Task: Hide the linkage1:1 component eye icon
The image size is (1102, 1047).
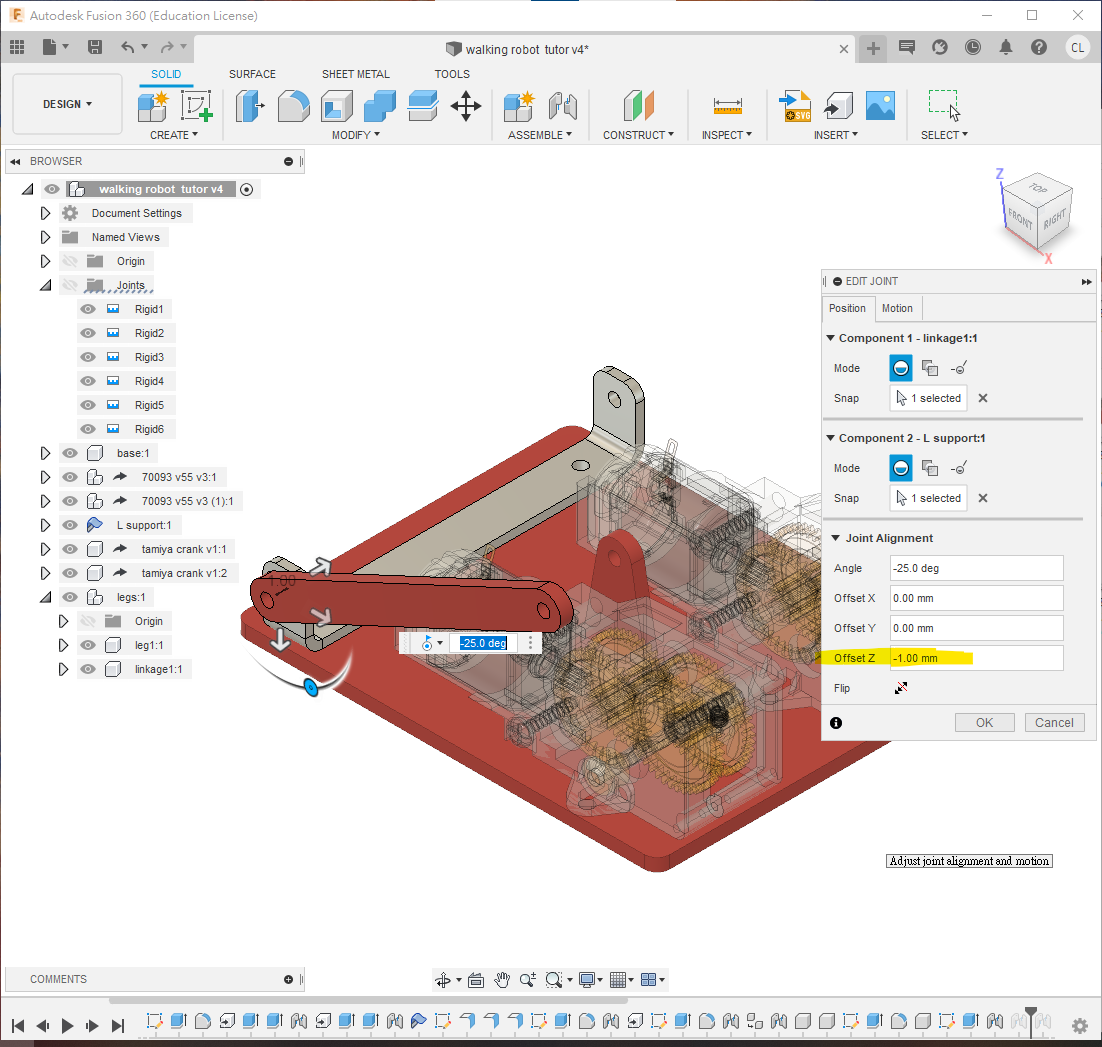Action: [87, 669]
